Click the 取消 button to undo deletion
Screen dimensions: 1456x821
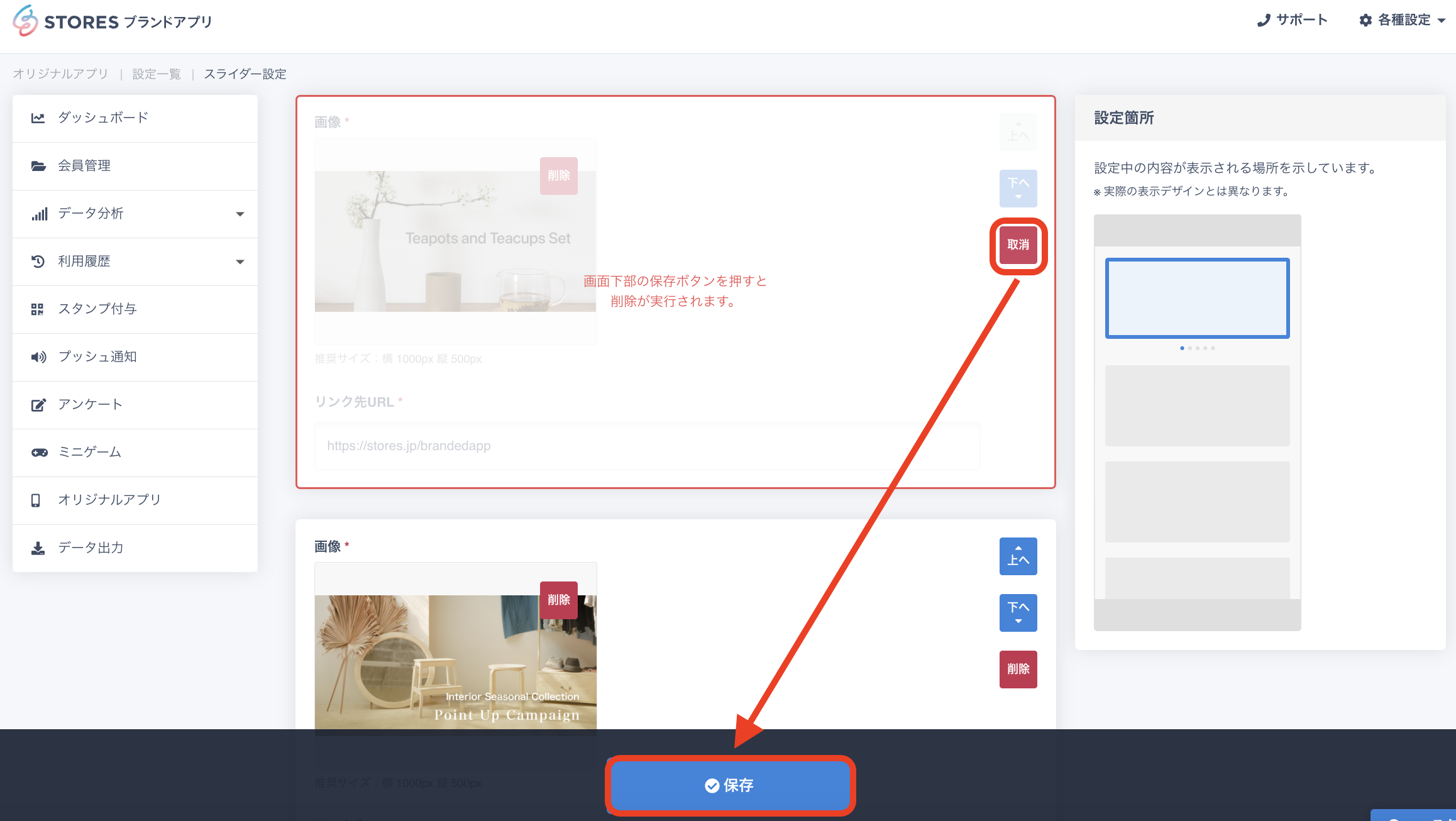[x=1018, y=245]
